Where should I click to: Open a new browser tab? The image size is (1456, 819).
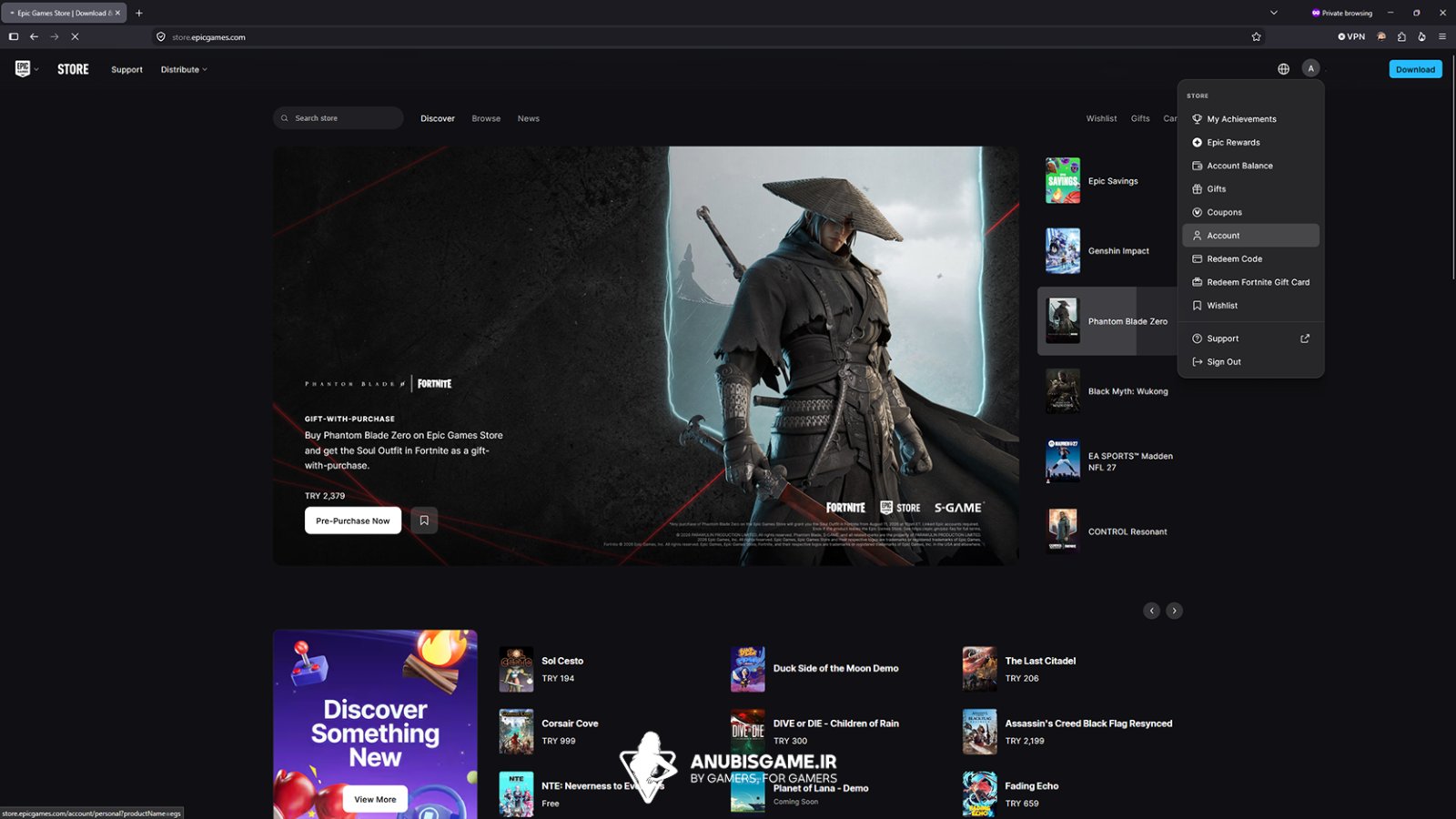pyautogui.click(x=139, y=13)
